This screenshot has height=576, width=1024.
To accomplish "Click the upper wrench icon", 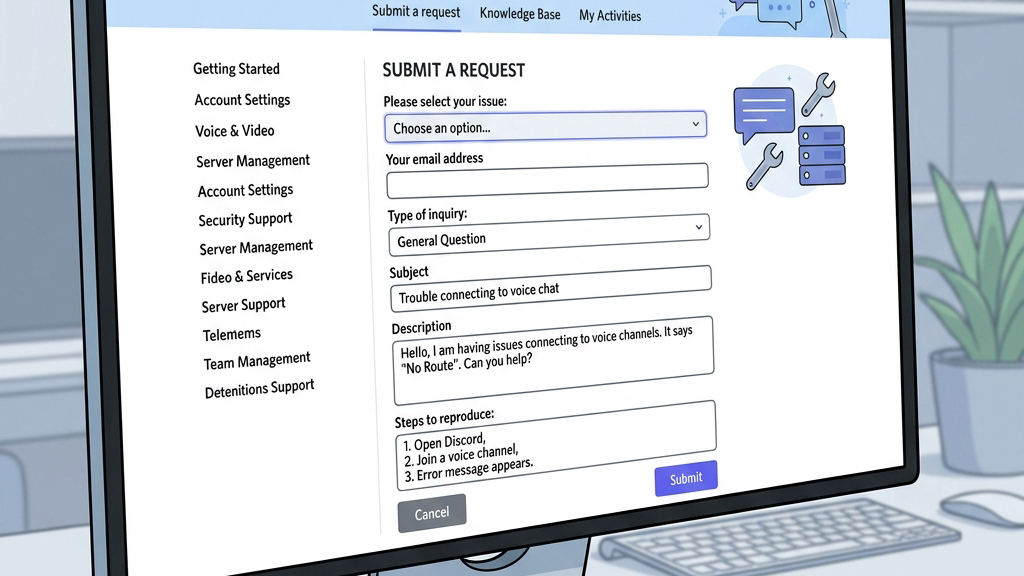I will (x=818, y=94).
